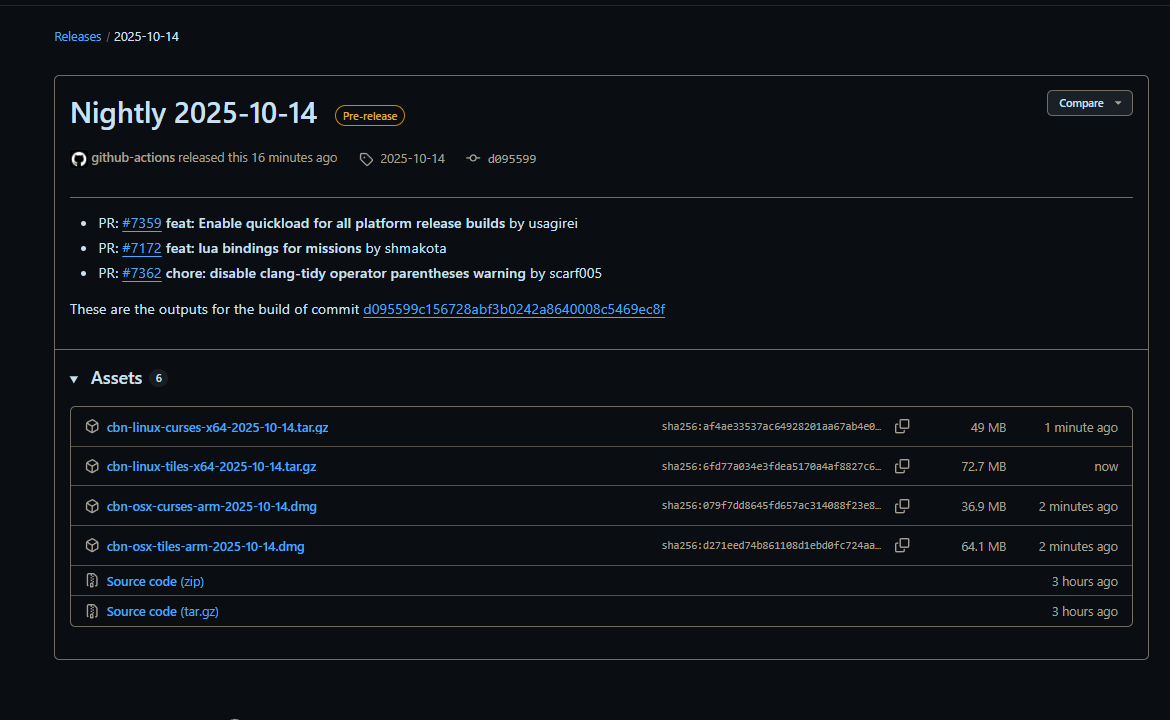Click the package icon beside cbn-osx-tiles-arm
The image size is (1170, 720).
click(x=92, y=545)
